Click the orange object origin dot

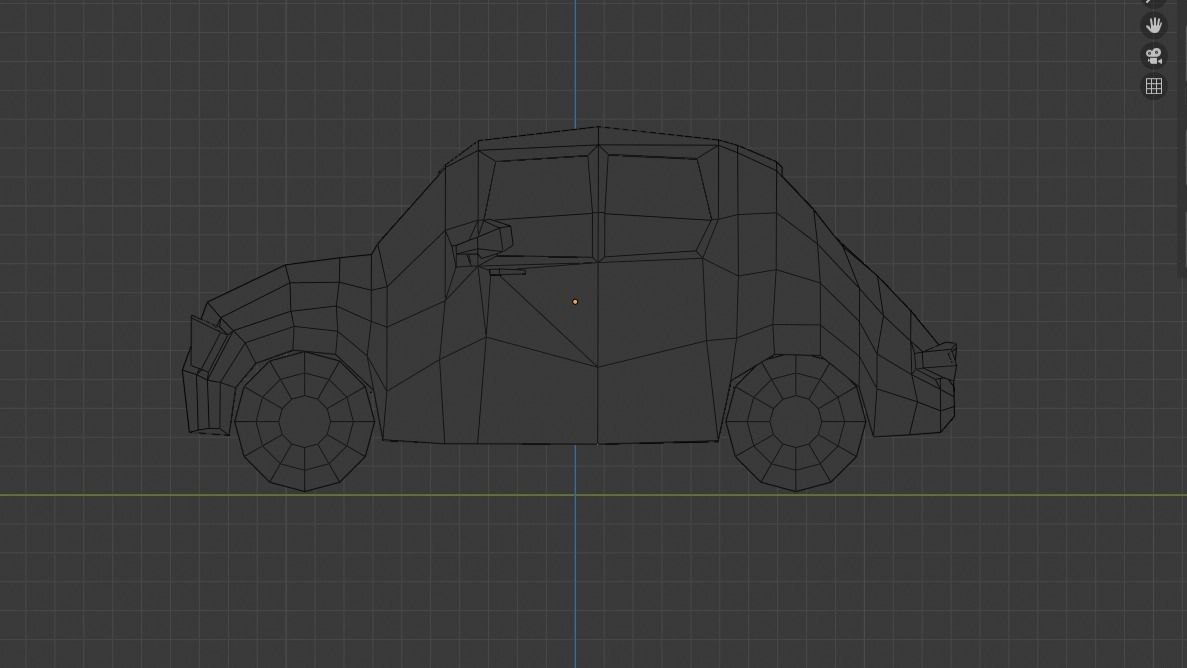[x=575, y=301]
